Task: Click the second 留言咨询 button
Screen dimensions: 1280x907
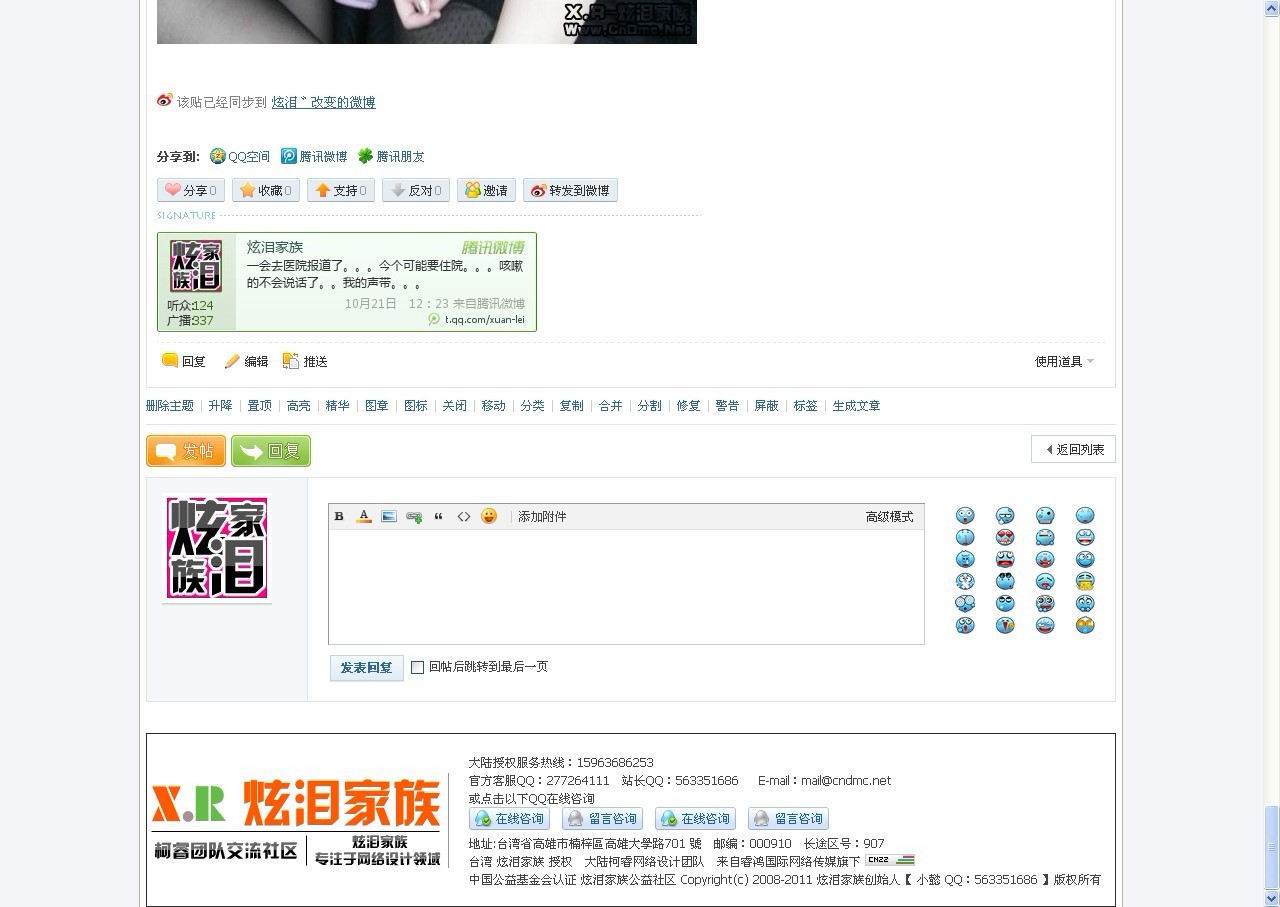Action: pos(788,819)
